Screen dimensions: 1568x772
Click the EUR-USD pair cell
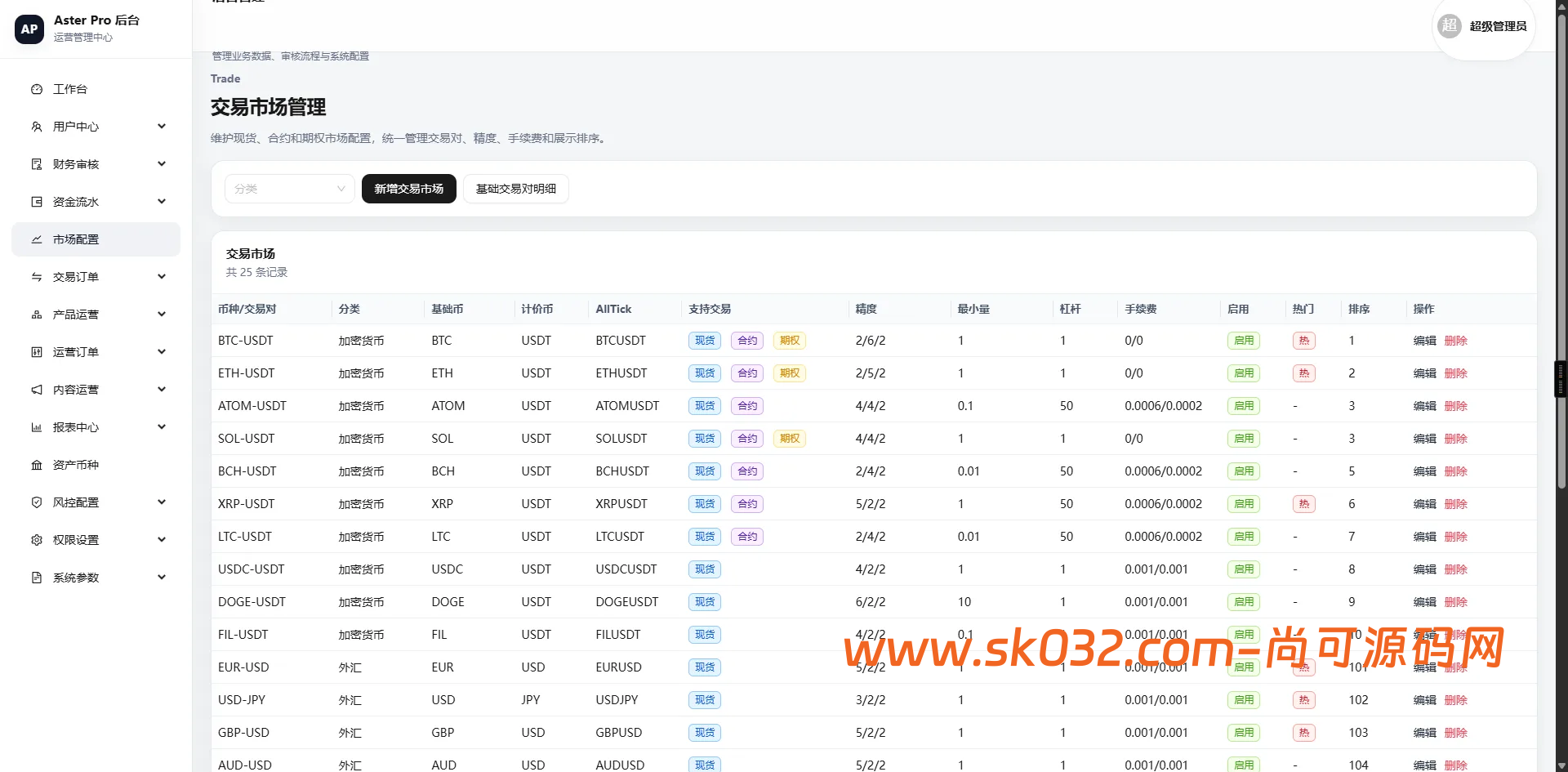coord(243,667)
